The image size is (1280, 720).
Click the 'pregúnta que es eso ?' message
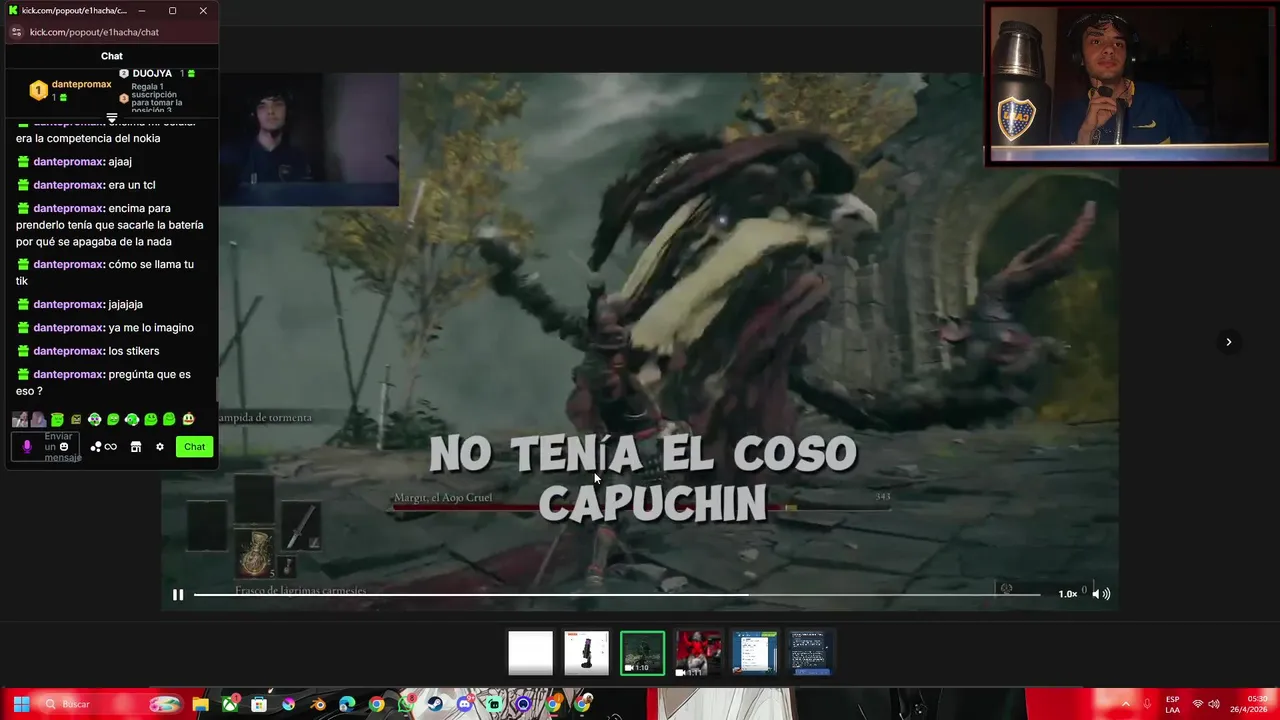coord(103,382)
